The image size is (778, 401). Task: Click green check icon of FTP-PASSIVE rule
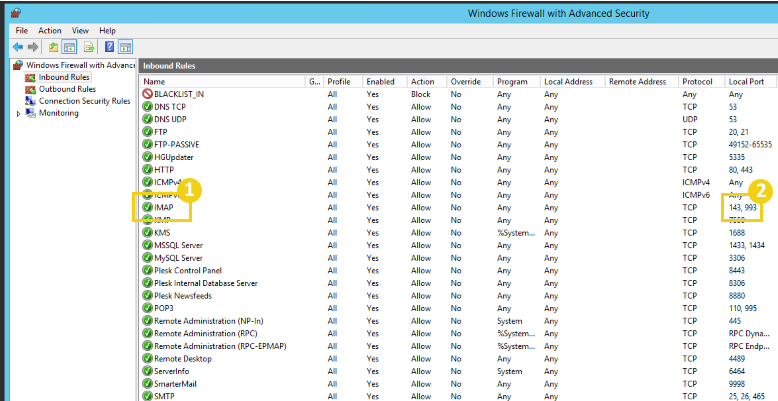tap(147, 144)
